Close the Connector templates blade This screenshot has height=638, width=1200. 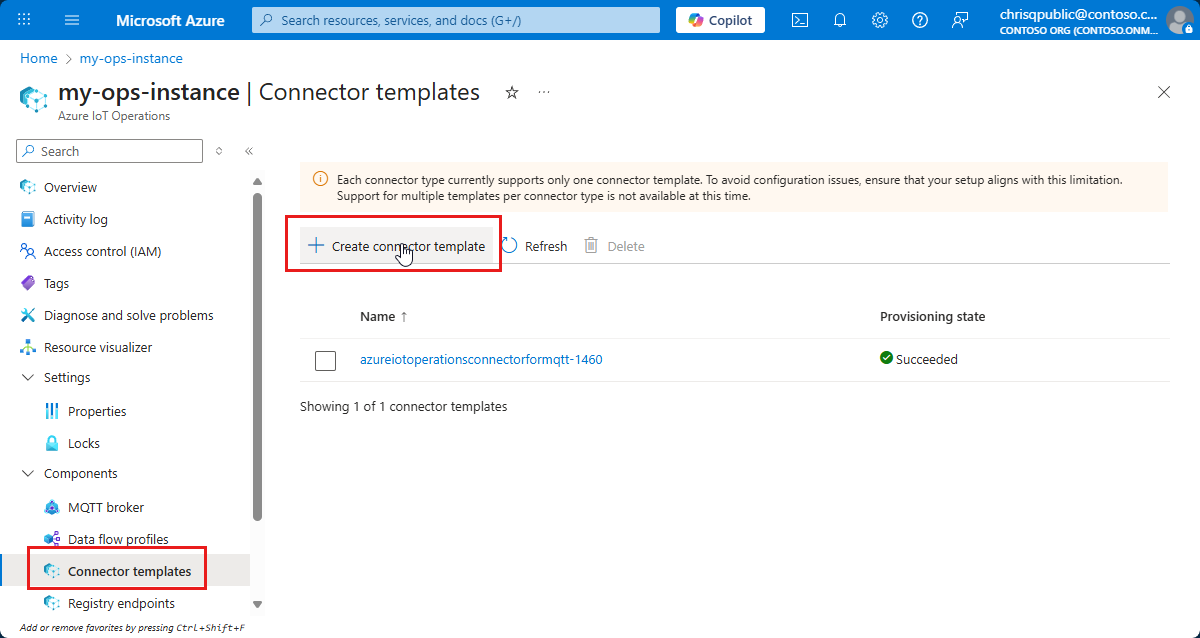(1164, 92)
